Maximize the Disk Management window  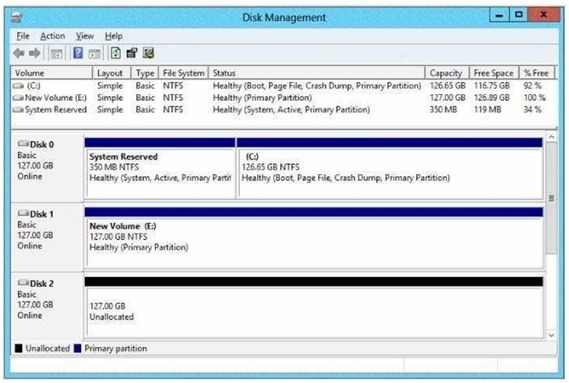519,15
